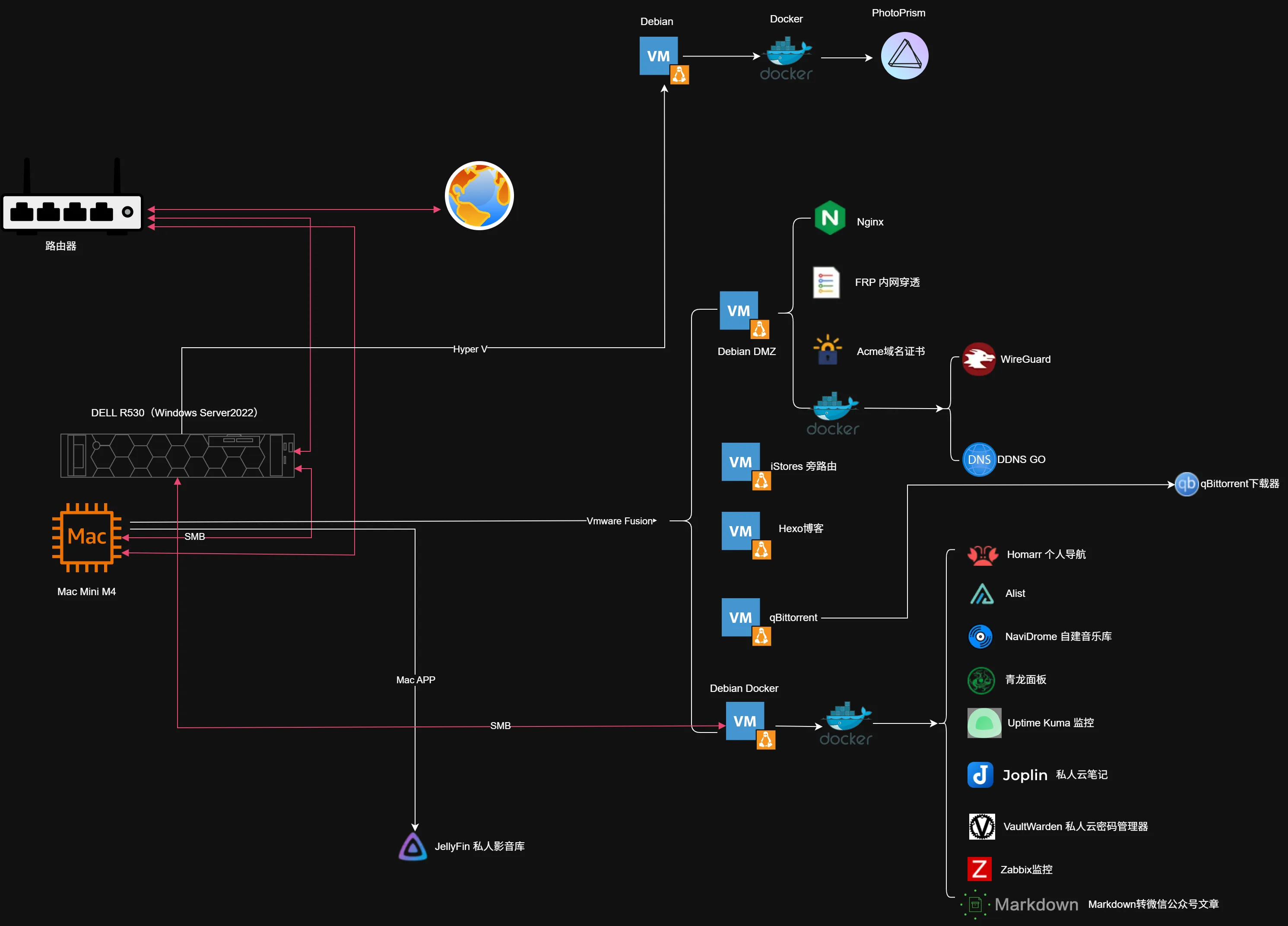Viewport: 1288px width, 926px height.
Task: Select the 'iStores 旁路由' label
Action: click(803, 466)
